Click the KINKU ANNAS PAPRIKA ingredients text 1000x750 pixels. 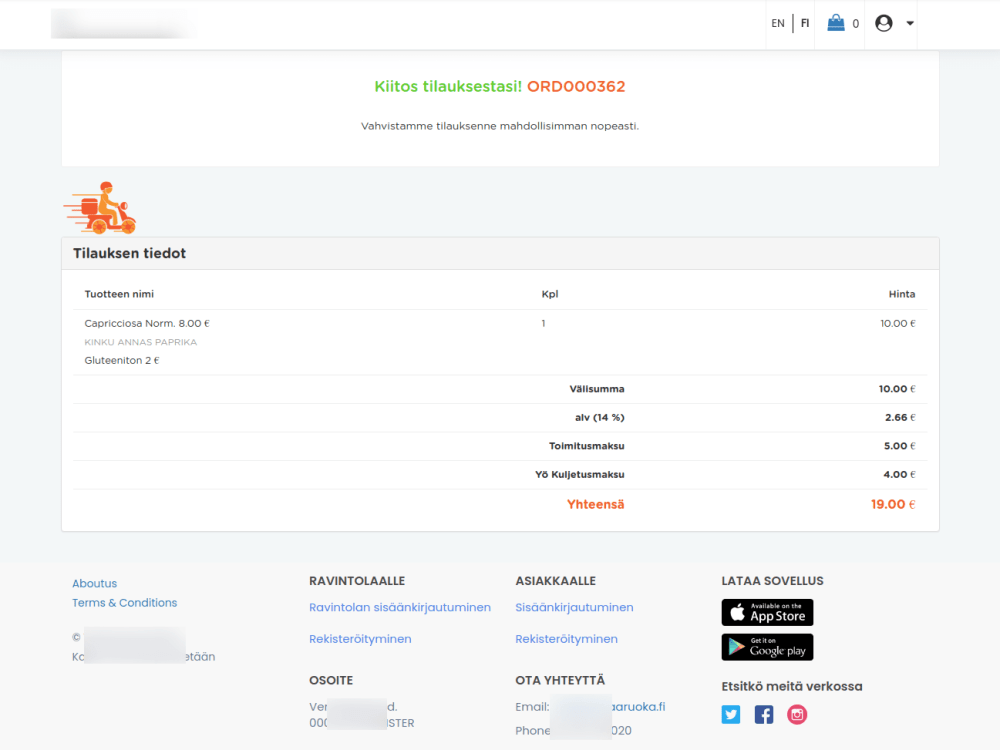[140, 342]
